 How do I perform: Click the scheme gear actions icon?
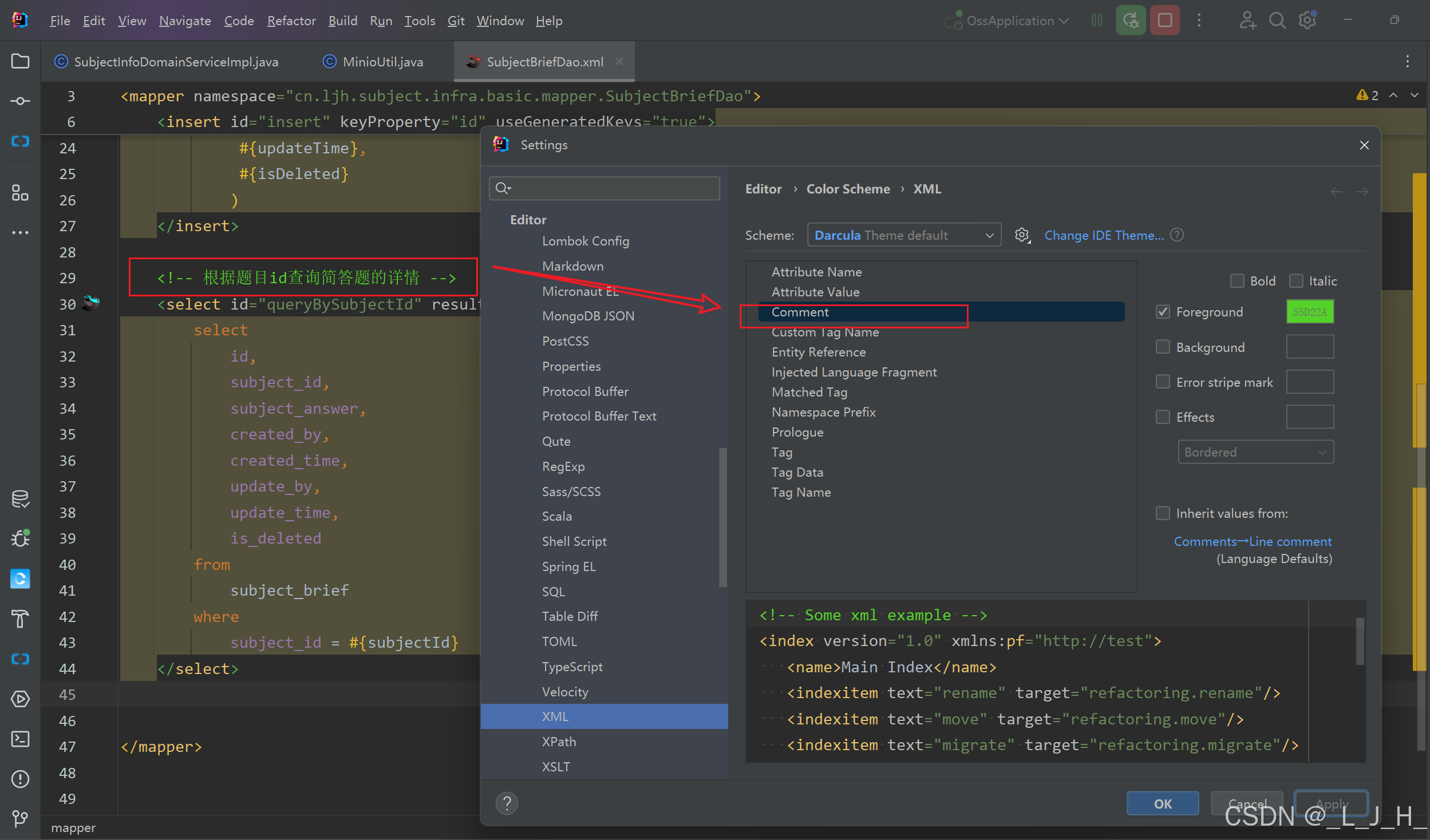(x=1022, y=235)
